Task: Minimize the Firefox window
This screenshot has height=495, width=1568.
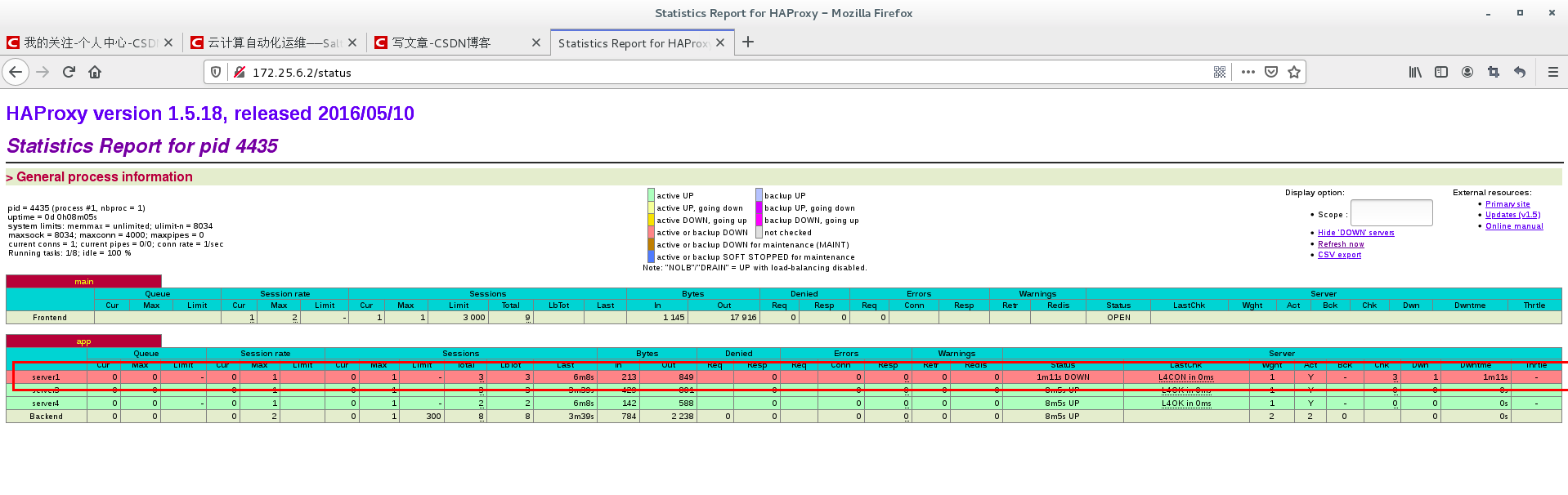Action: [x=1488, y=13]
